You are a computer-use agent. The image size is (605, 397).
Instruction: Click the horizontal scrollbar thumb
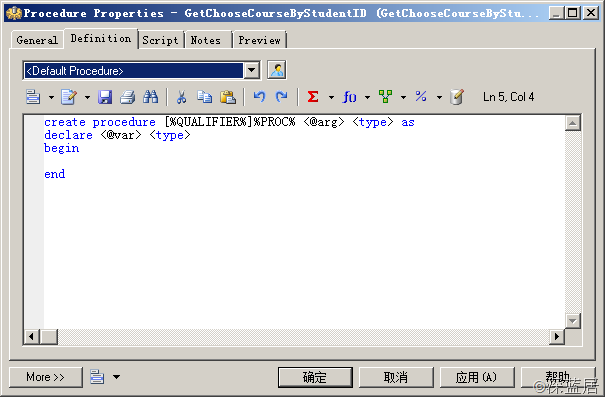49,337
